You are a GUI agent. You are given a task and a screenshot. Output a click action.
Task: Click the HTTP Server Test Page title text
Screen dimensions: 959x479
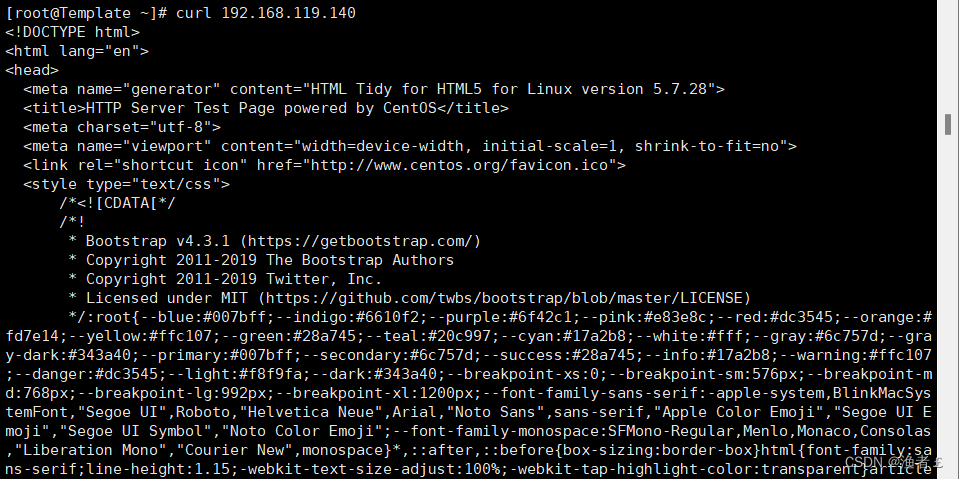coord(261,108)
